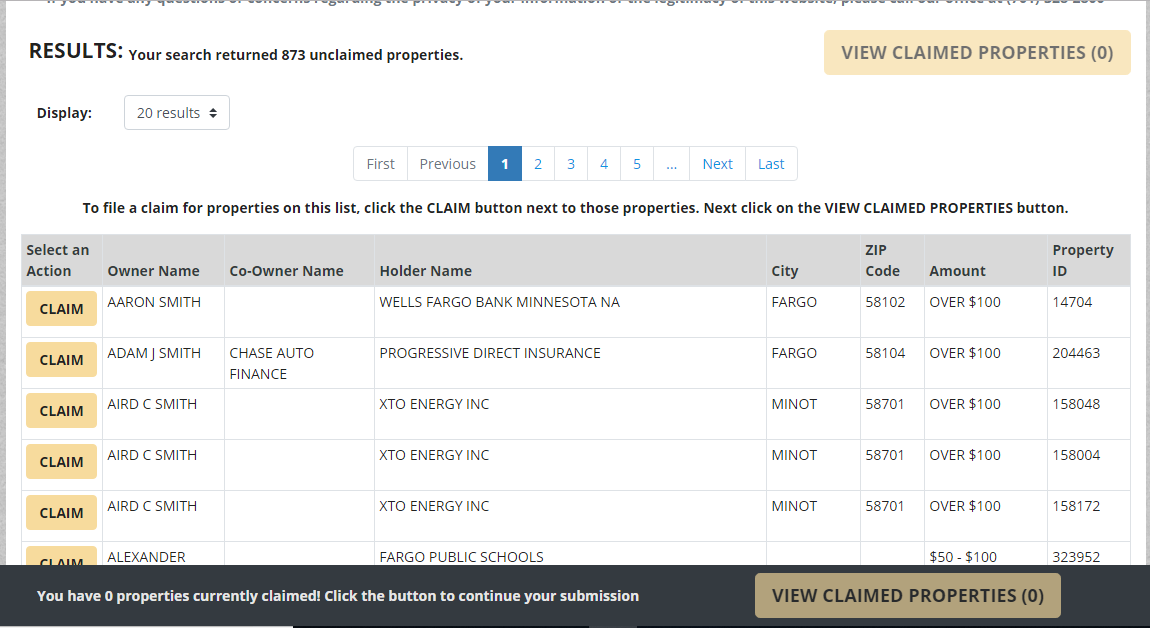Screen dimensions: 1150x628
Task: Open page 3 of results
Action: (570, 163)
